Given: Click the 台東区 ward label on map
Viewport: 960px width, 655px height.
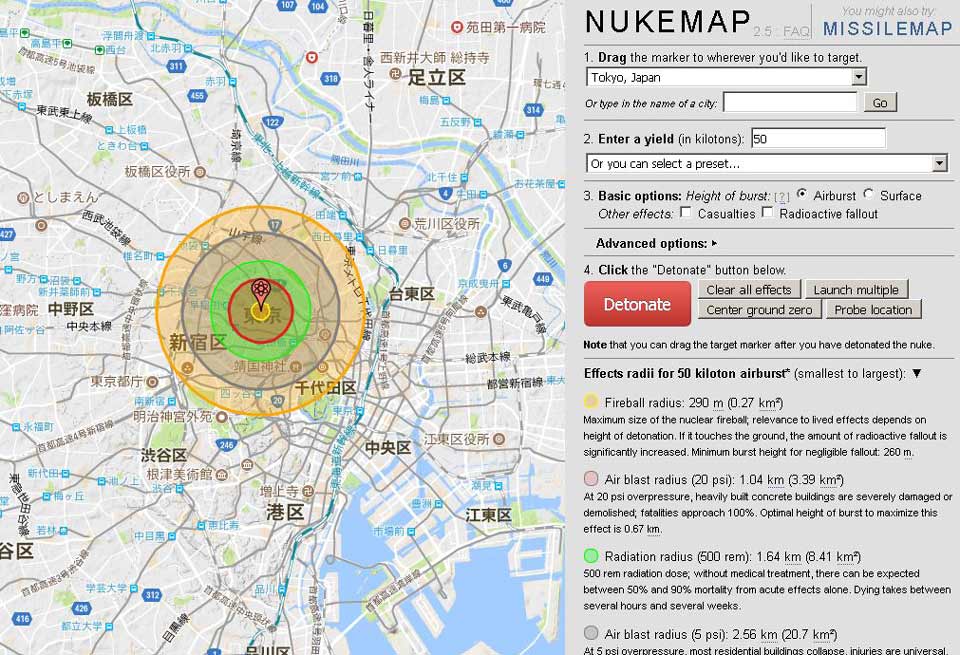Looking at the screenshot, I should [411, 294].
